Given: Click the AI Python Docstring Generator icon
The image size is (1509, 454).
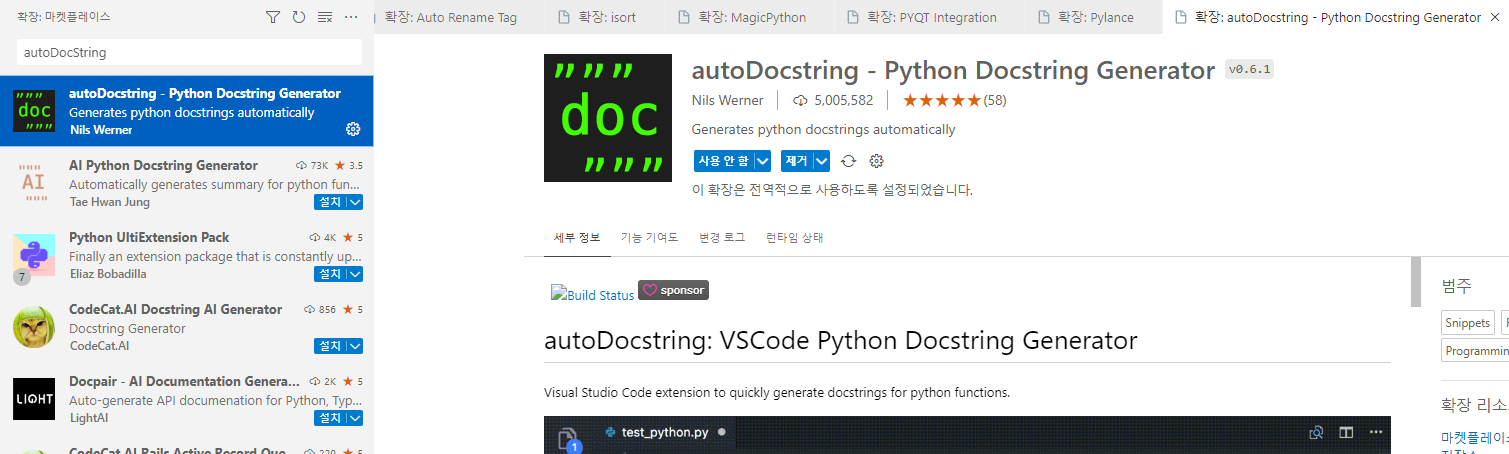Looking at the screenshot, I should click(x=34, y=183).
